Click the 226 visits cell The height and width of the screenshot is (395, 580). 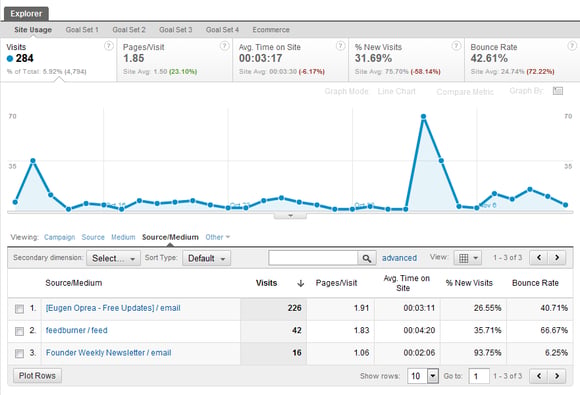pyautogui.click(x=273, y=308)
